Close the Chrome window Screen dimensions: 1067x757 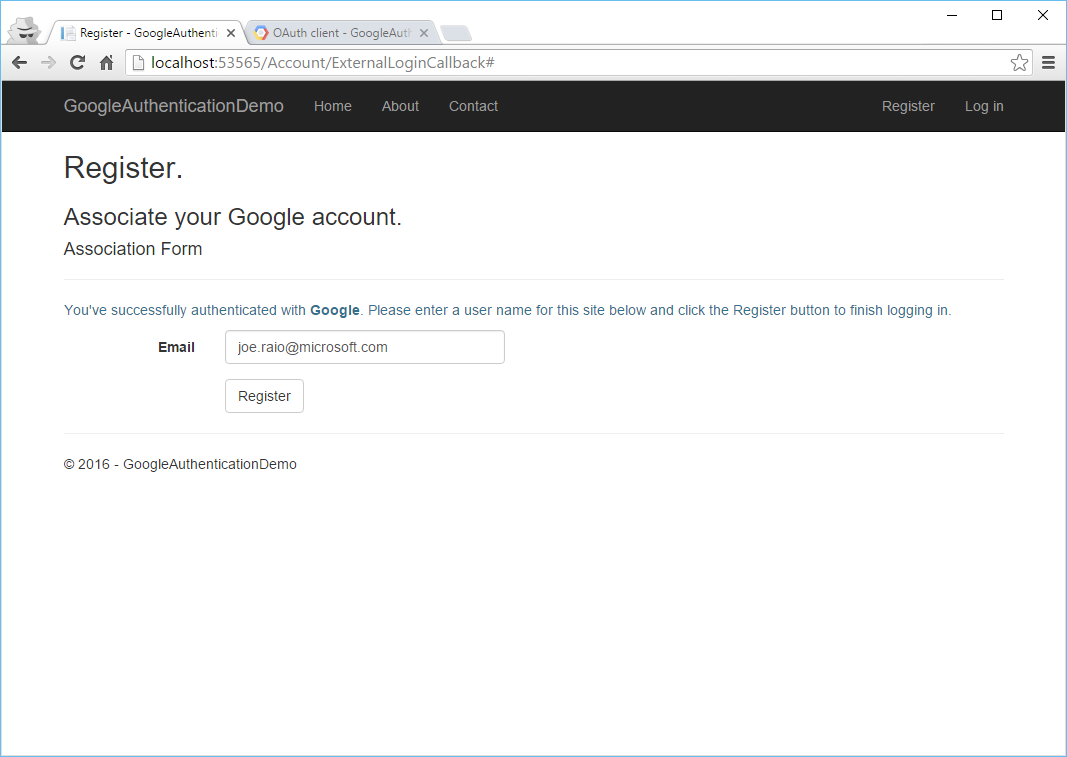[1043, 15]
